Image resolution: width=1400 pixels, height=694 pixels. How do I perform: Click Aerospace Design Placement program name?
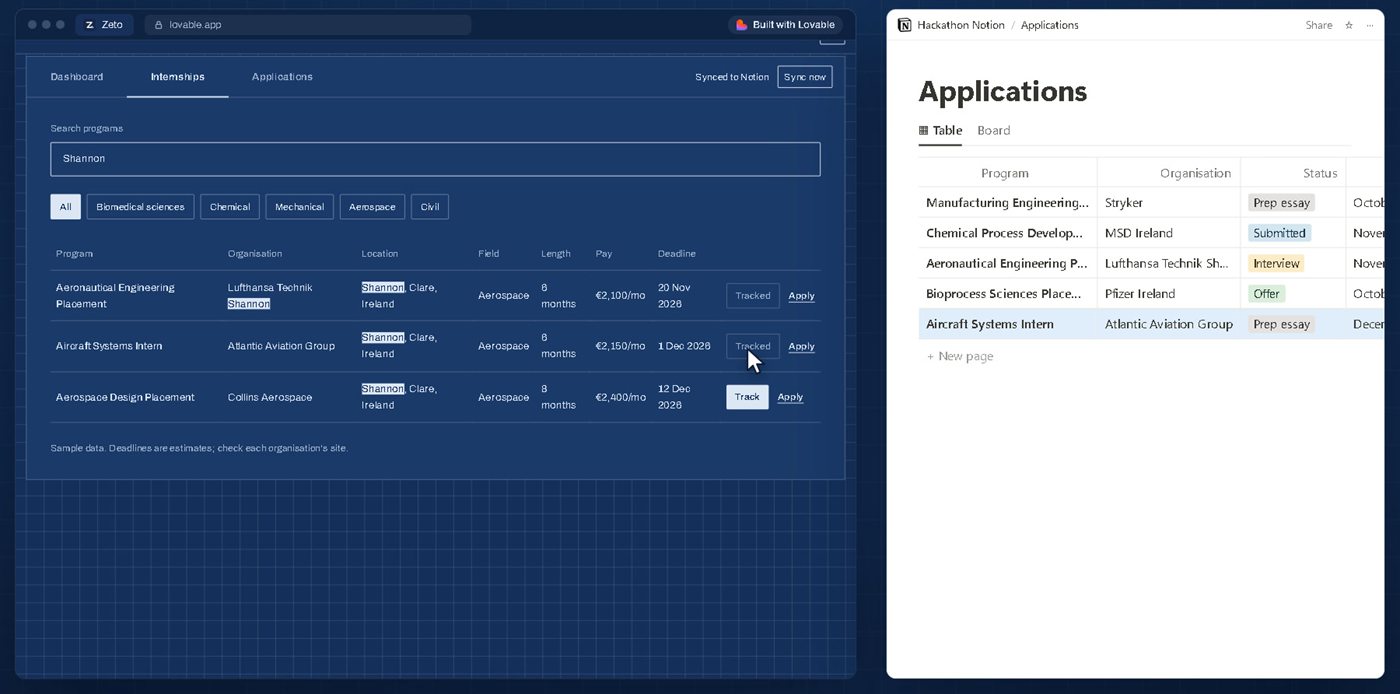click(x=125, y=397)
